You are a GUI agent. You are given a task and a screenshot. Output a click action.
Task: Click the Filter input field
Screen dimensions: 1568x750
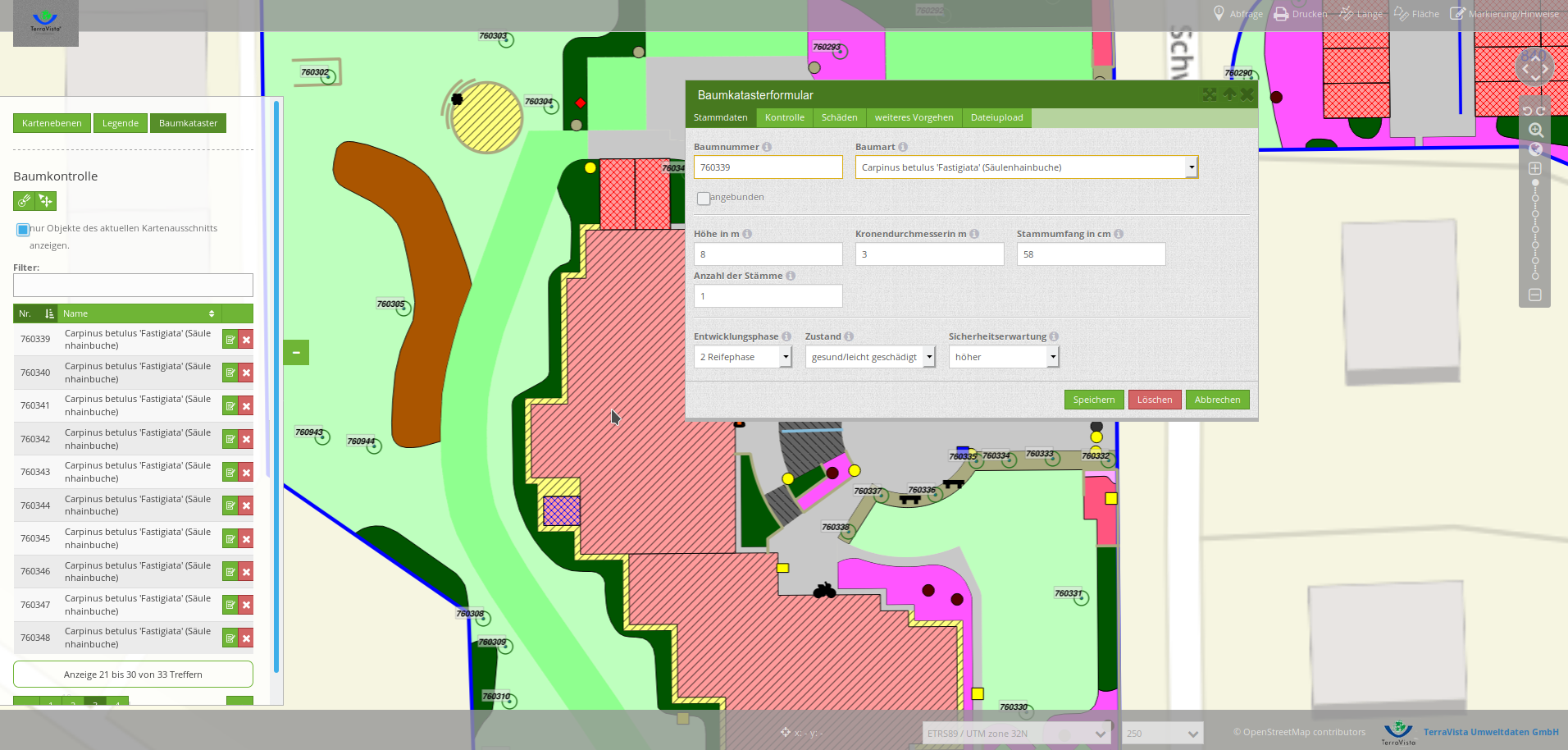(133, 286)
